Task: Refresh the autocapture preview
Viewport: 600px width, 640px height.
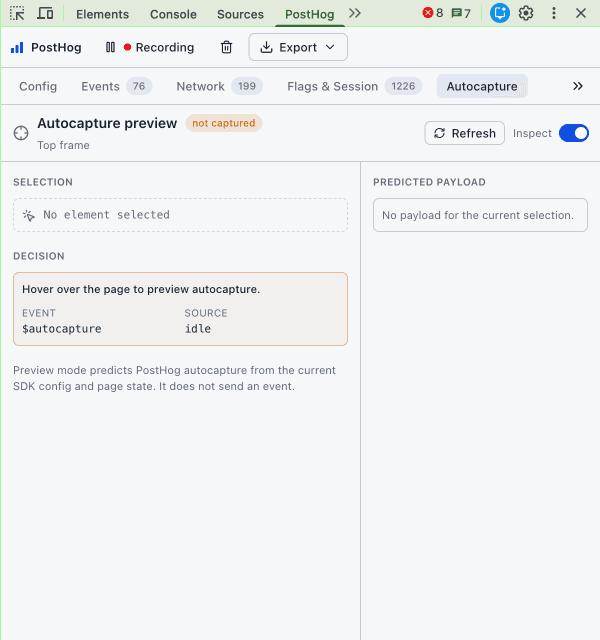Action: pos(464,133)
